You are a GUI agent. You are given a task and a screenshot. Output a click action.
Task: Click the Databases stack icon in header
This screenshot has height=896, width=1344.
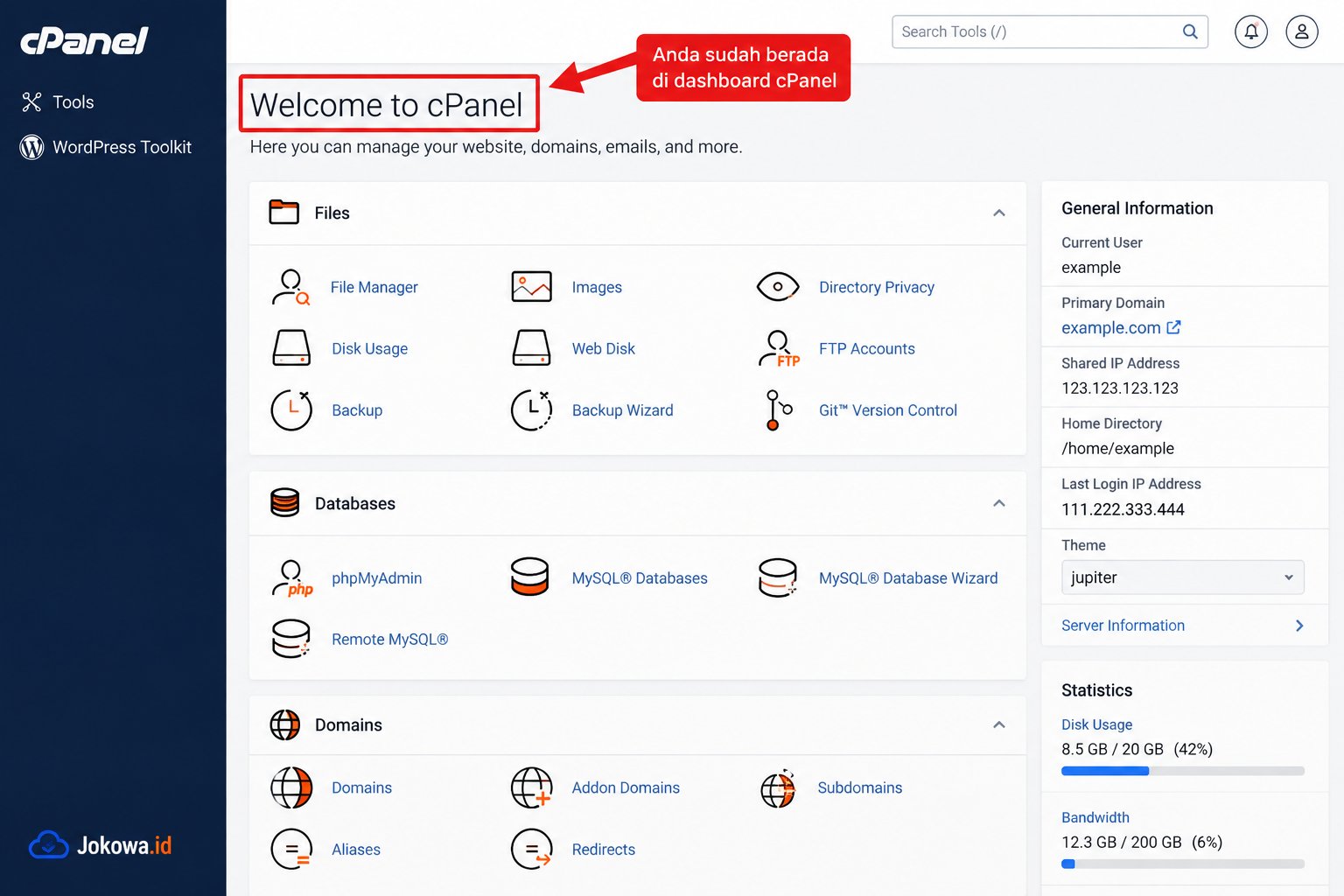coord(284,503)
